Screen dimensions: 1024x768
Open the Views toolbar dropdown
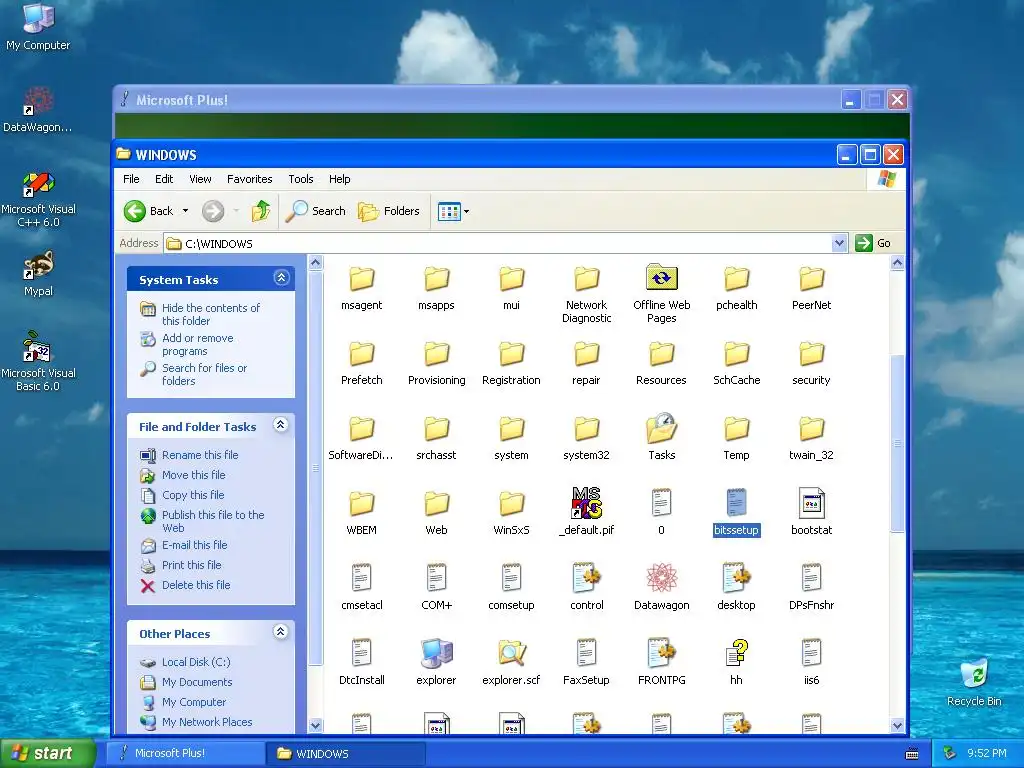pos(453,211)
